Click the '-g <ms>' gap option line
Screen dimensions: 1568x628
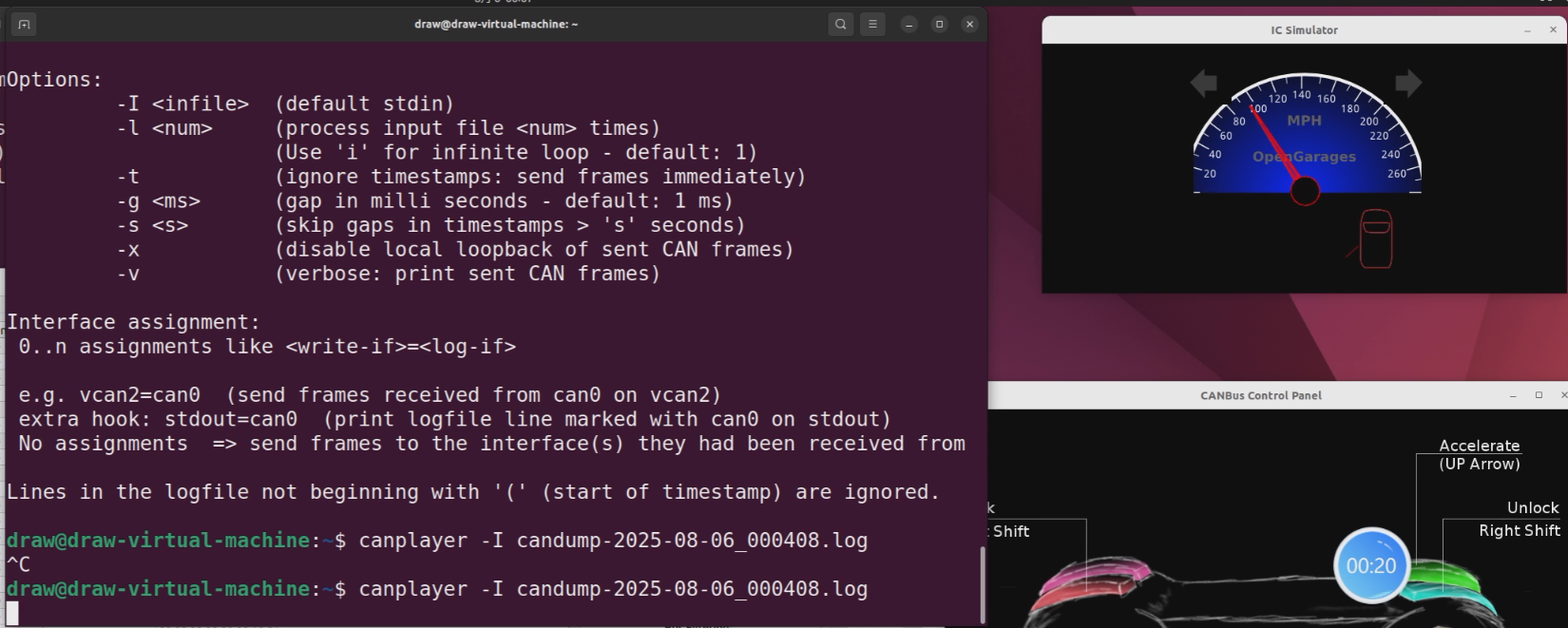pos(425,201)
